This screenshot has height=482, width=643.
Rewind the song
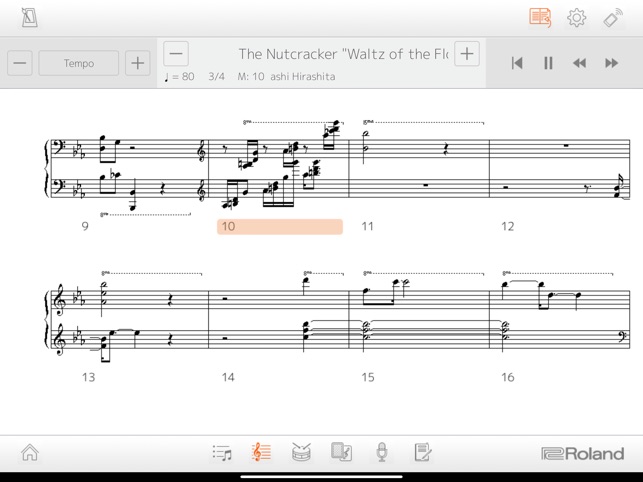coord(579,63)
